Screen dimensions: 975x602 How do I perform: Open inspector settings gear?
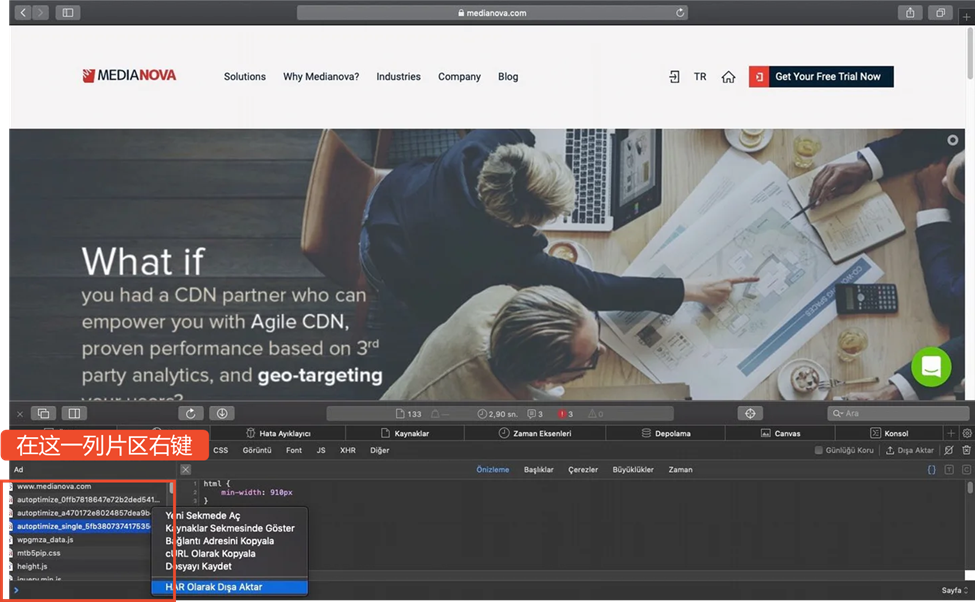click(x=967, y=433)
